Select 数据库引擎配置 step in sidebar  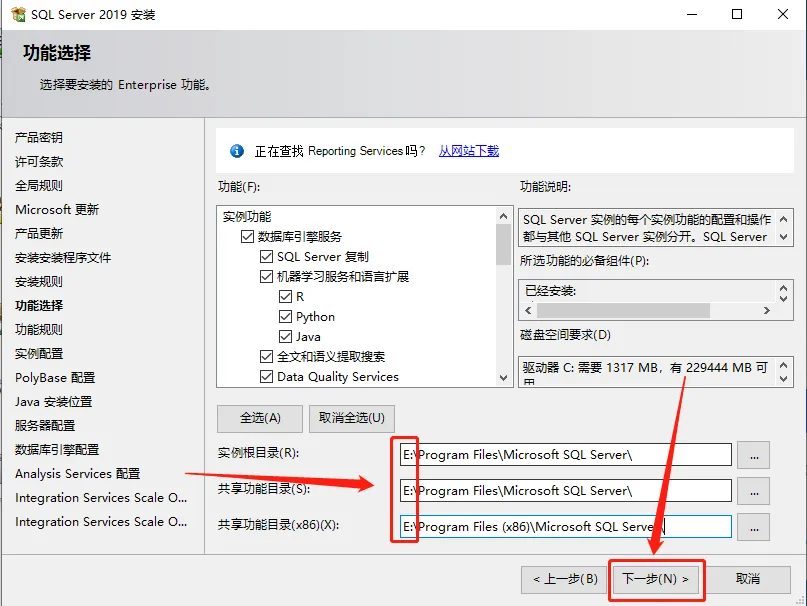coord(57,449)
